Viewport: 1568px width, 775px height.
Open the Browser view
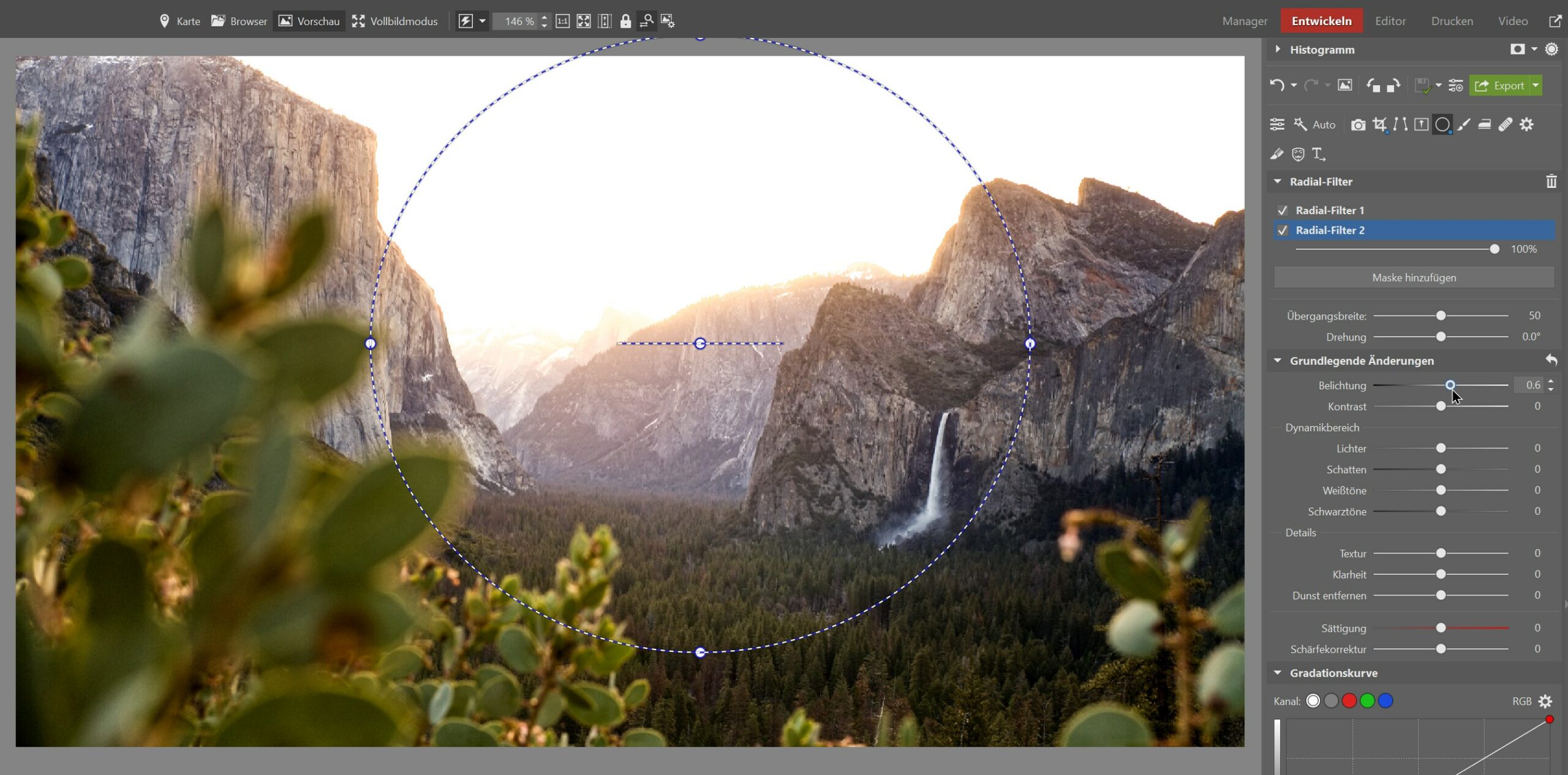239,21
